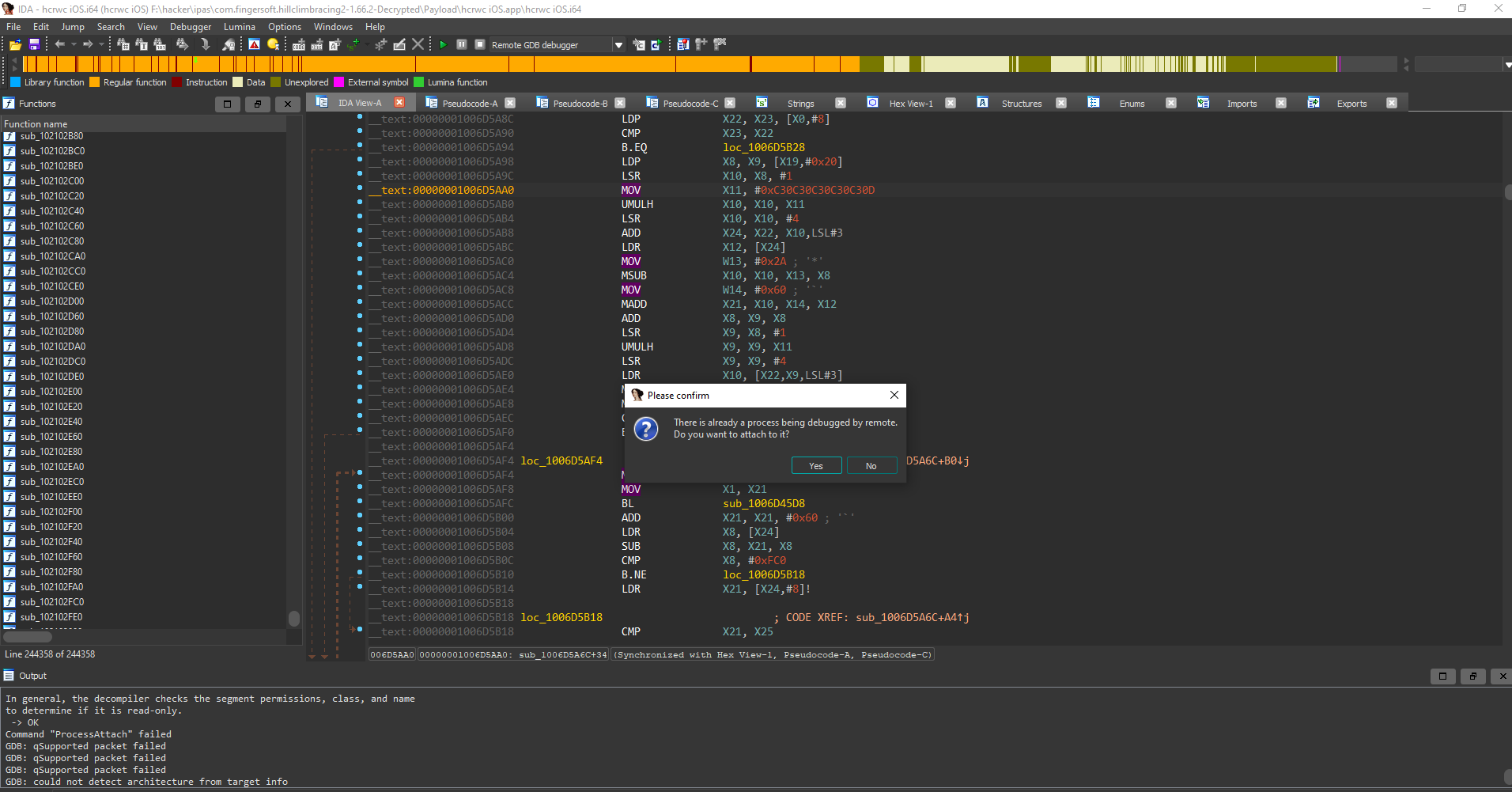The width and height of the screenshot is (1512, 792).
Task: Select sub_102102E00 in Functions list
Action: coord(51,392)
